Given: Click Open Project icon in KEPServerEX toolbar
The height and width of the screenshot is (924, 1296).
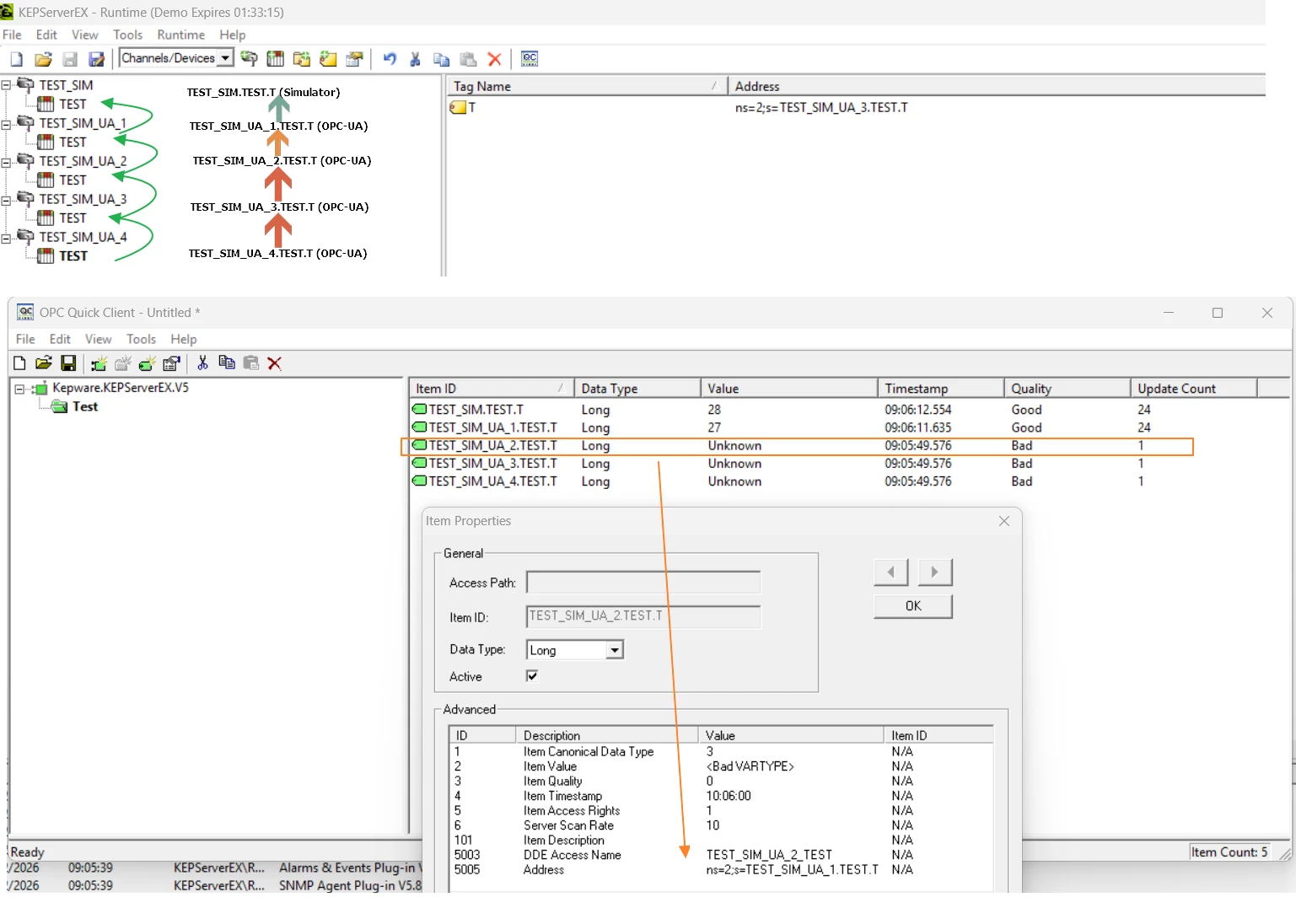Looking at the screenshot, I should tap(43, 59).
